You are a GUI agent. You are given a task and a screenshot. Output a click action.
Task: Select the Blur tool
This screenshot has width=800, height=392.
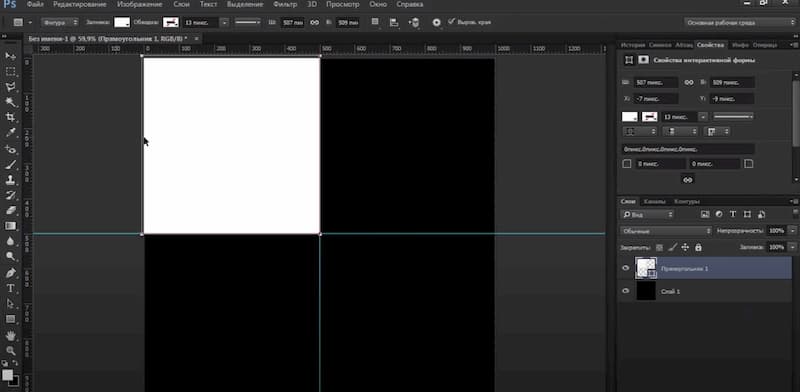[x=10, y=241]
